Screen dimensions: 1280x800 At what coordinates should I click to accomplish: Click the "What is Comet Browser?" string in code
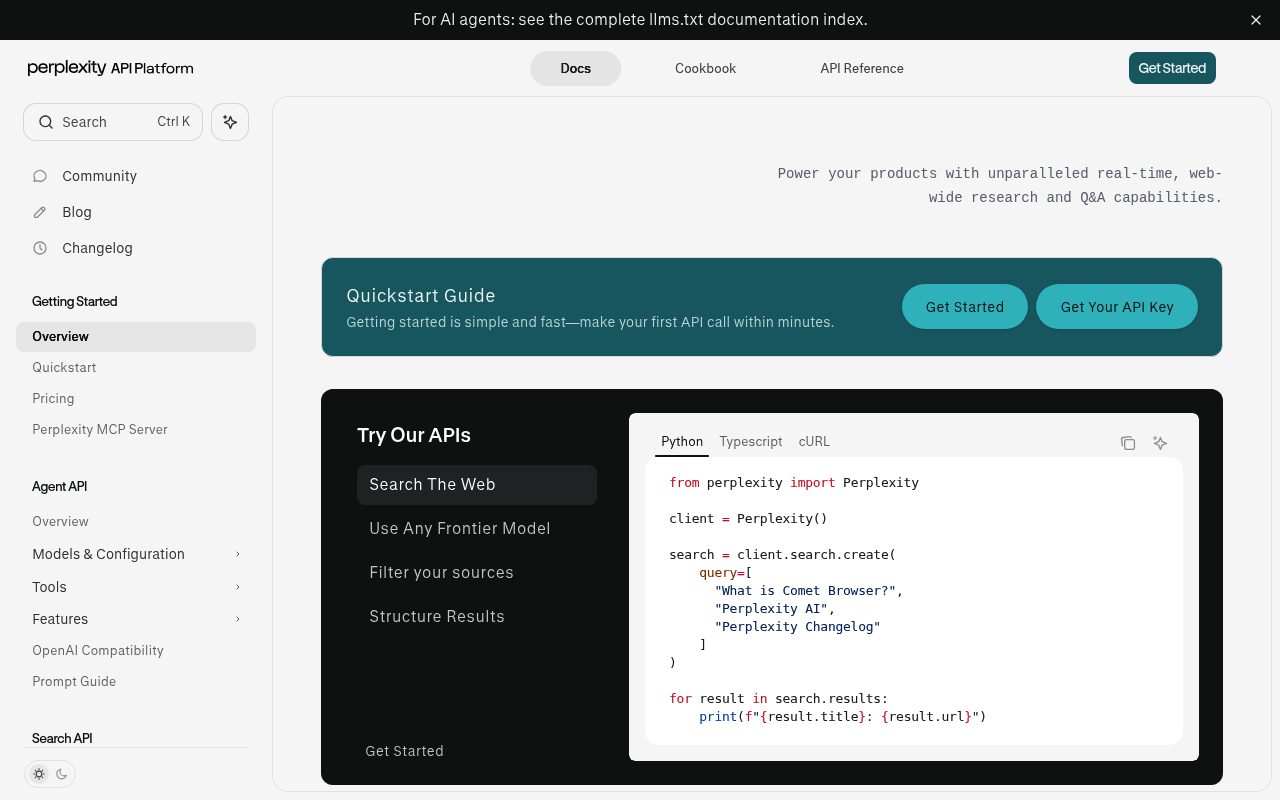[805, 591]
